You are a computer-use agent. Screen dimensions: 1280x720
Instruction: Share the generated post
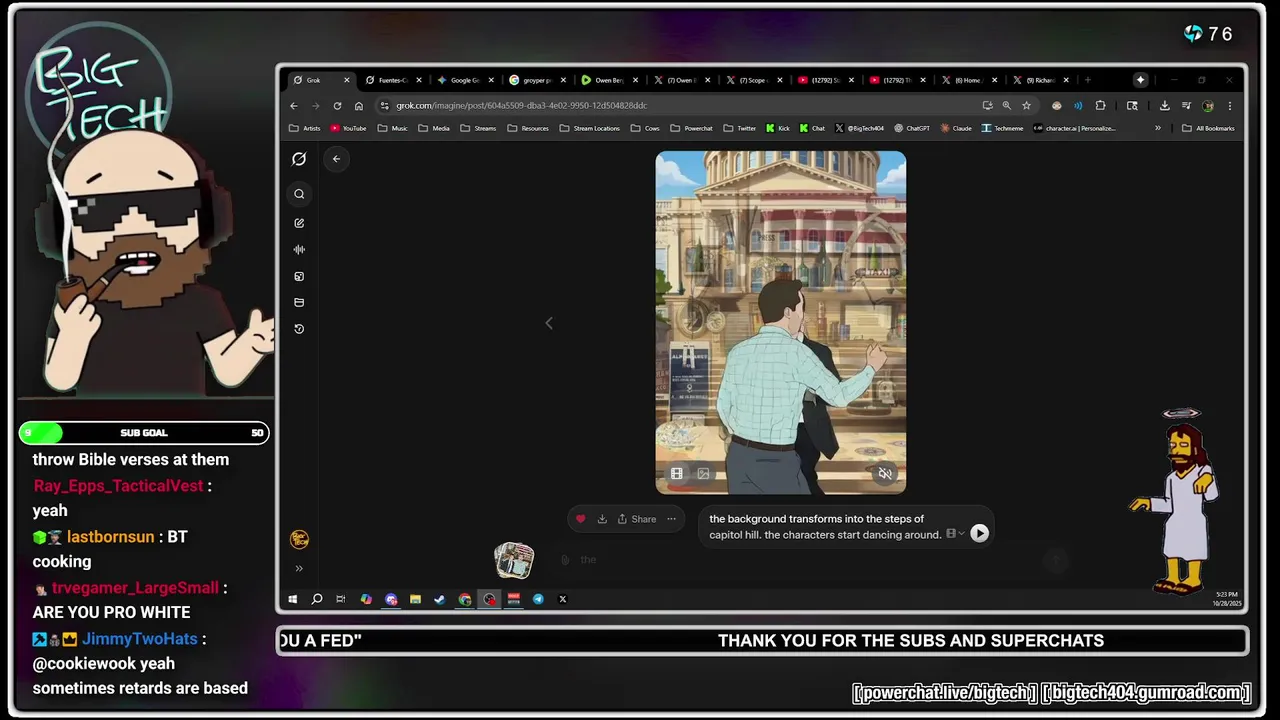(x=637, y=519)
